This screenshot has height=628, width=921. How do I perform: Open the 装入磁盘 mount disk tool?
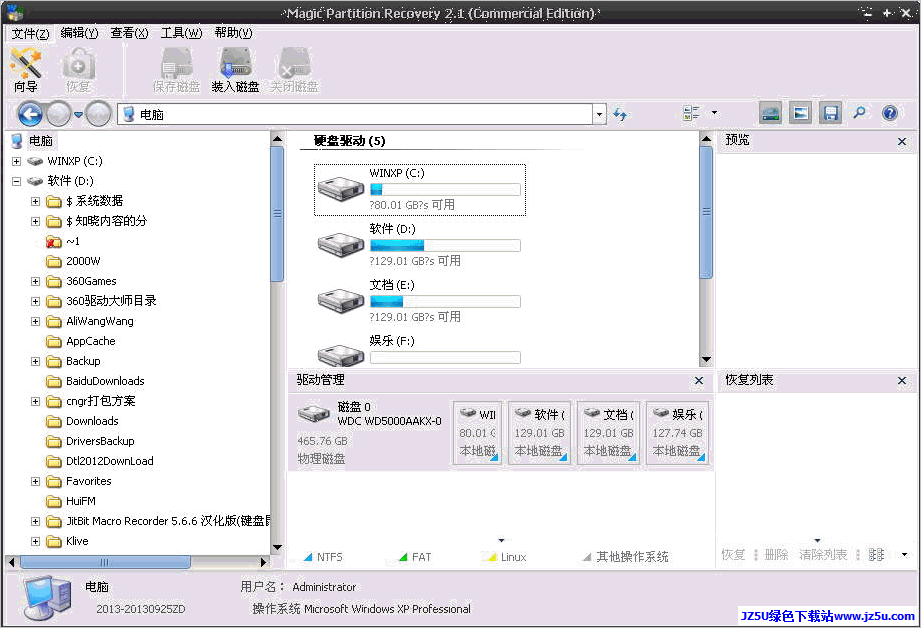coord(235,70)
